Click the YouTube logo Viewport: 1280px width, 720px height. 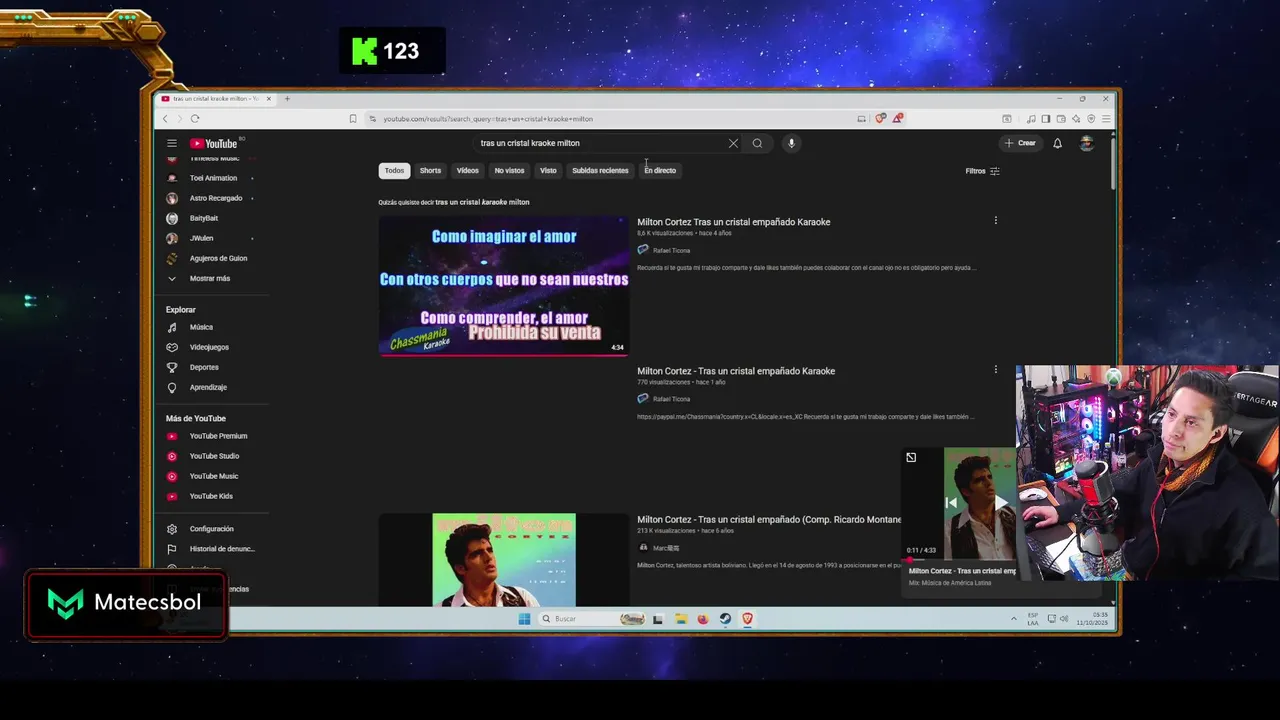coord(214,143)
